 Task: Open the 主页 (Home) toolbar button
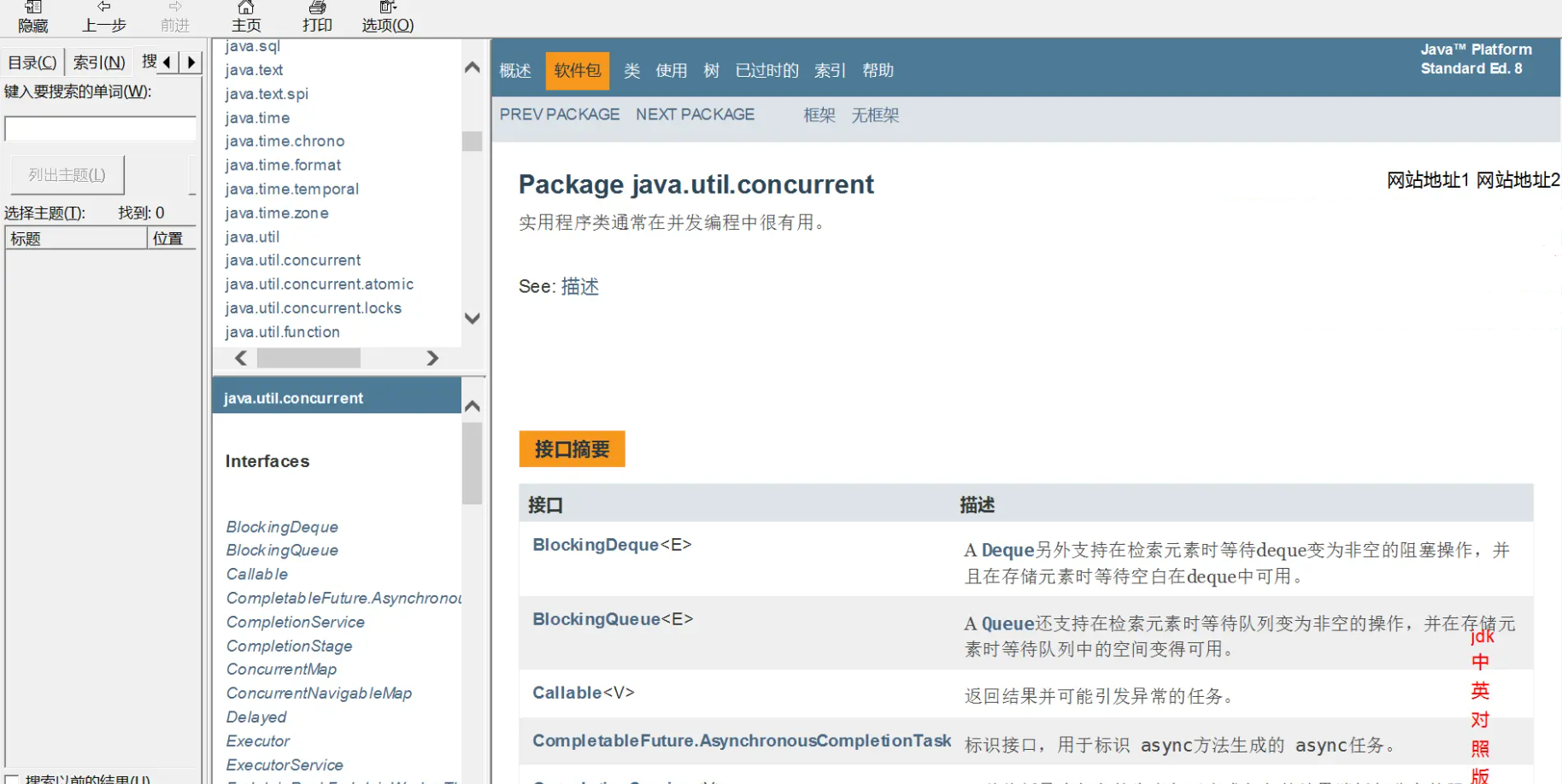[x=246, y=17]
